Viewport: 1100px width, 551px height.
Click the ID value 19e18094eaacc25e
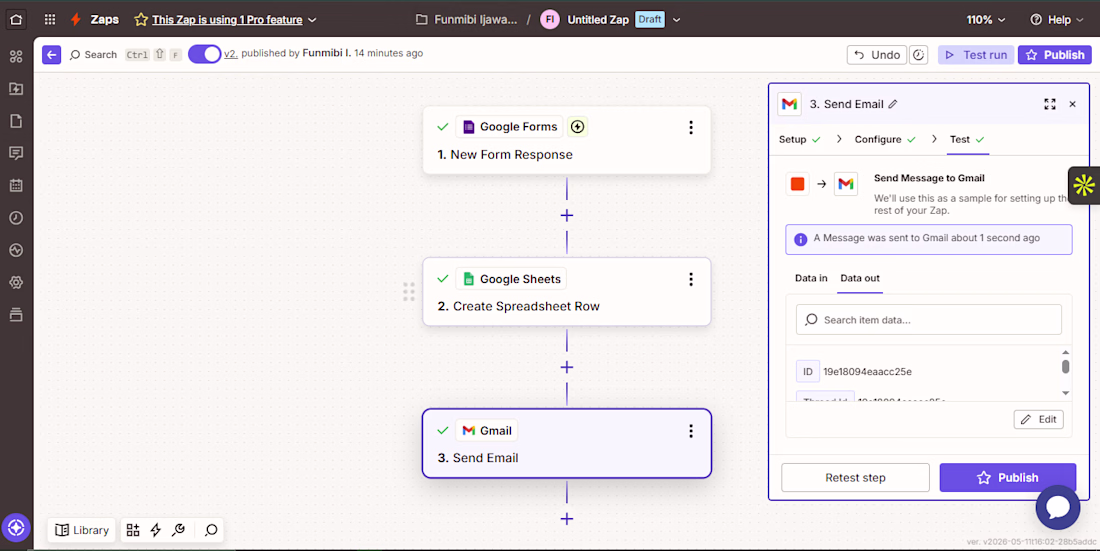click(867, 371)
